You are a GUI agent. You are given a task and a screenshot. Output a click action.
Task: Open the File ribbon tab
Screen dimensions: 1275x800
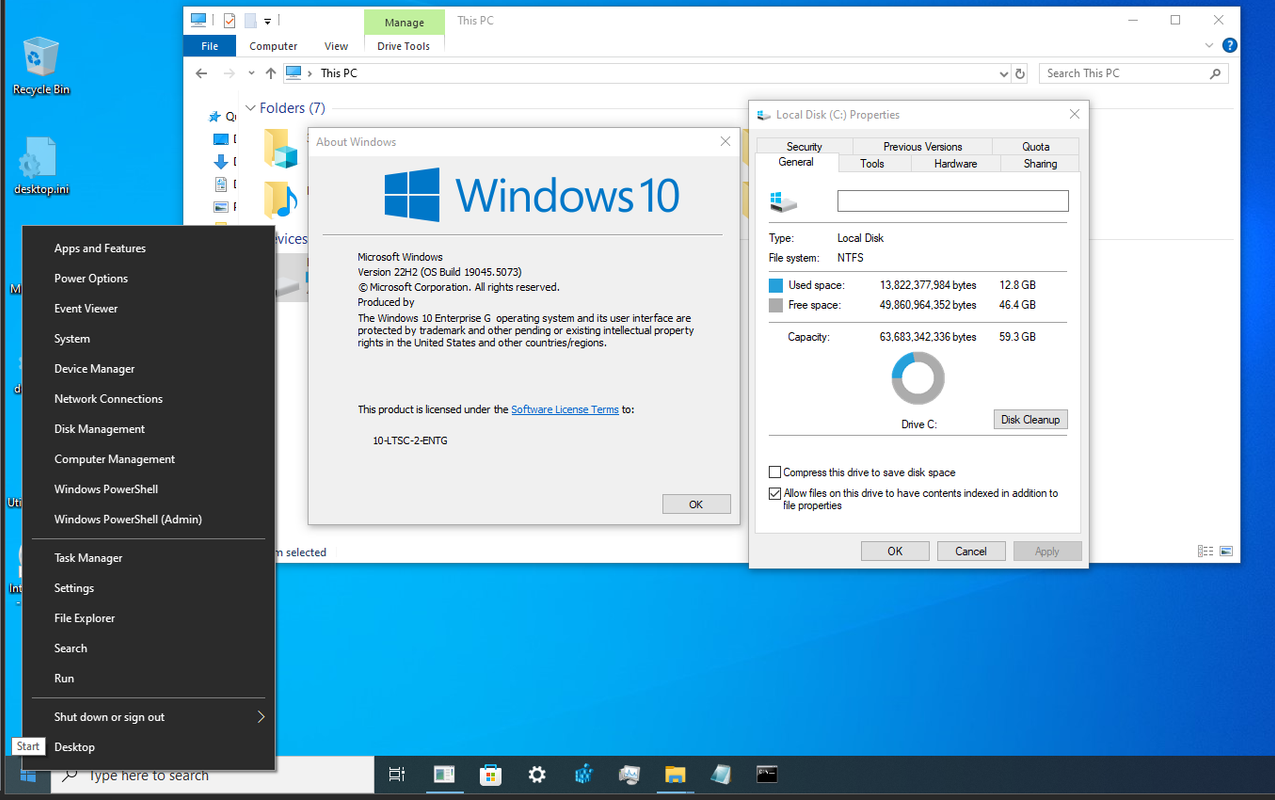coord(210,46)
